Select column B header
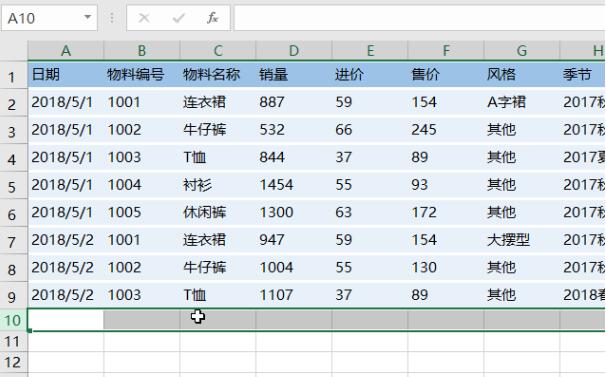 142,51
